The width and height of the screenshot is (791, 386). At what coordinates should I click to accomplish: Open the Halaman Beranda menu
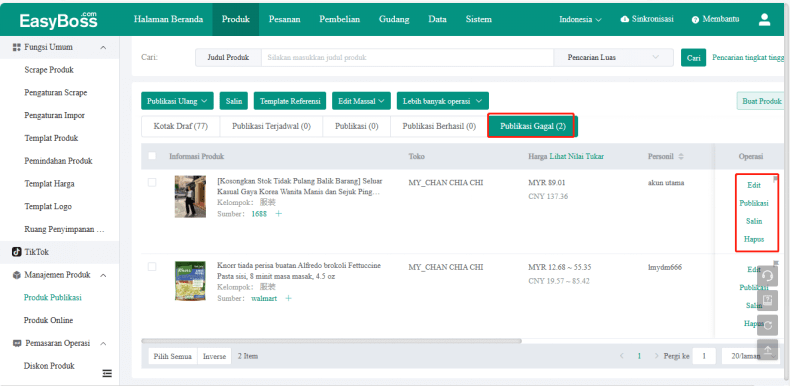[x=168, y=19]
